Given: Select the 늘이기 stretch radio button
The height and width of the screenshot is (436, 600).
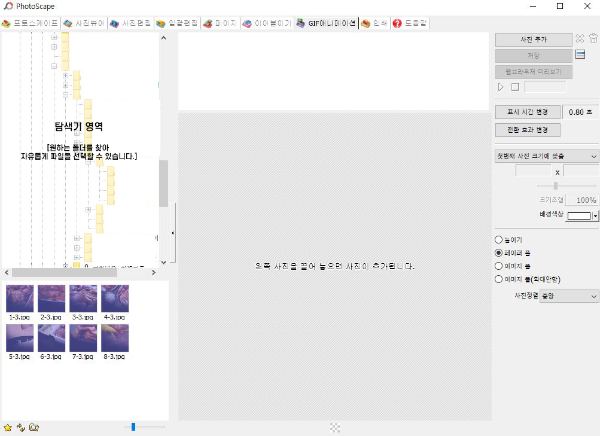Looking at the screenshot, I should 498,240.
